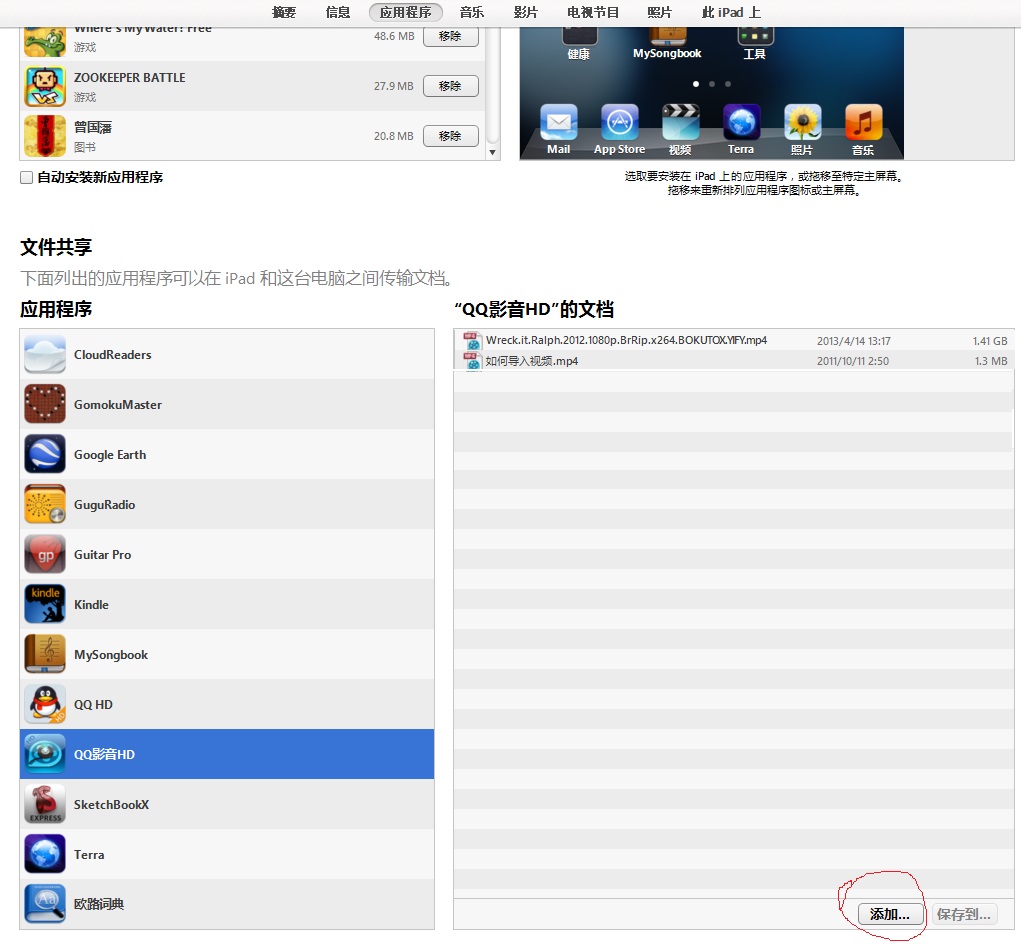Select the Terra icon in file sharing list
Screen dimensions: 1021x947
click(45, 854)
